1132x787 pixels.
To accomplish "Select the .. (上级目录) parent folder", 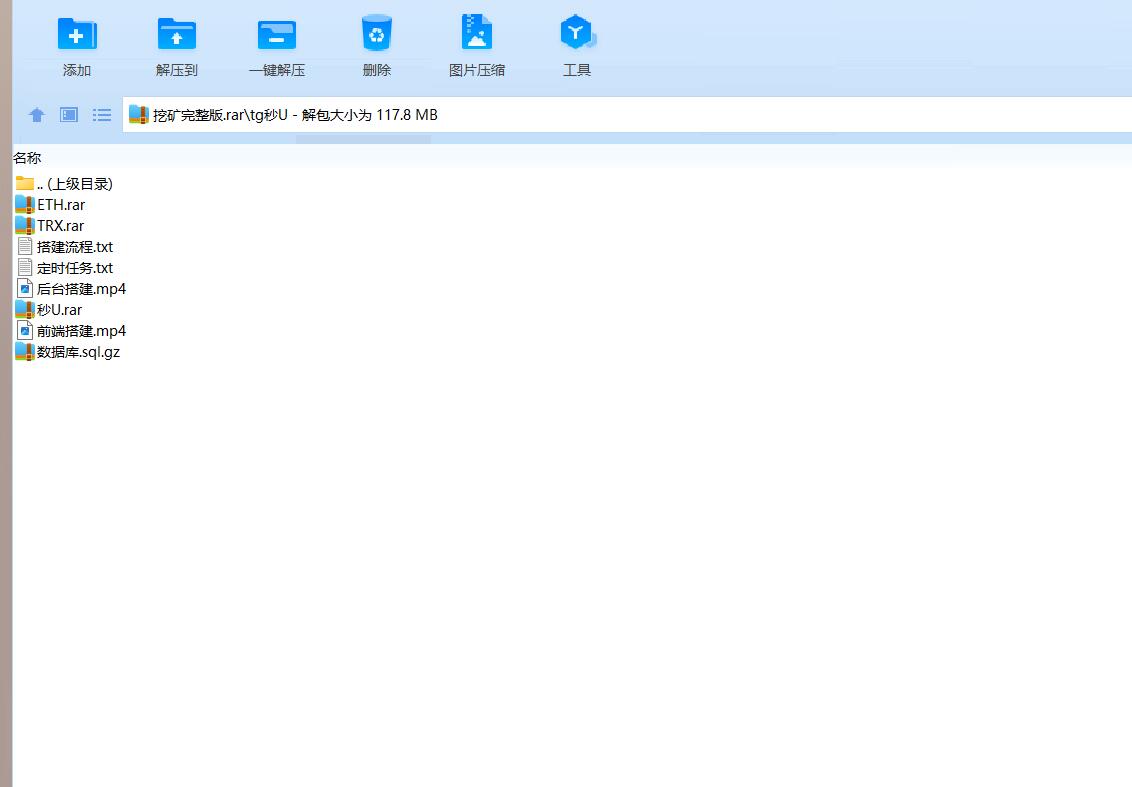I will pos(74,184).
